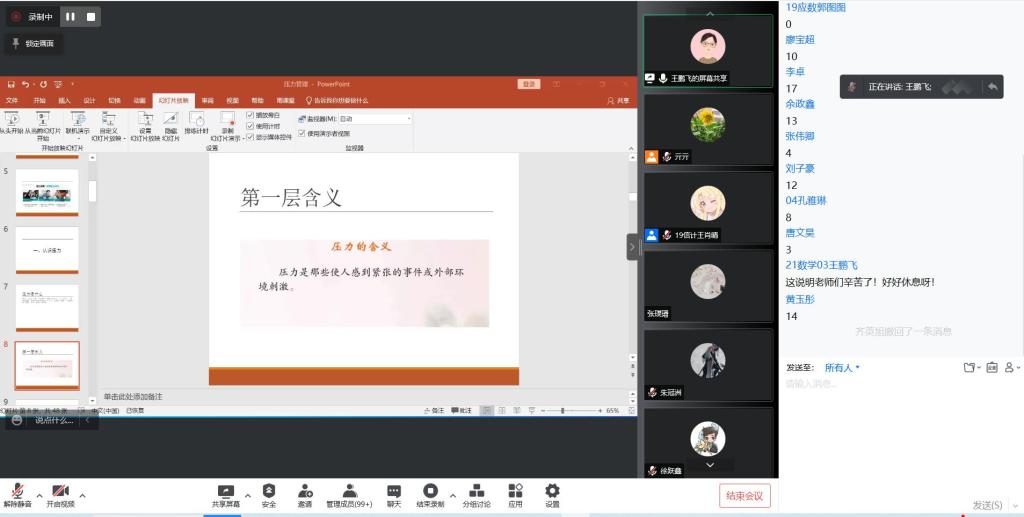Image resolution: width=1024 pixels, height=517 pixels.
Task: Toggle 使用演示者视图 checkbox
Action: click(301, 133)
